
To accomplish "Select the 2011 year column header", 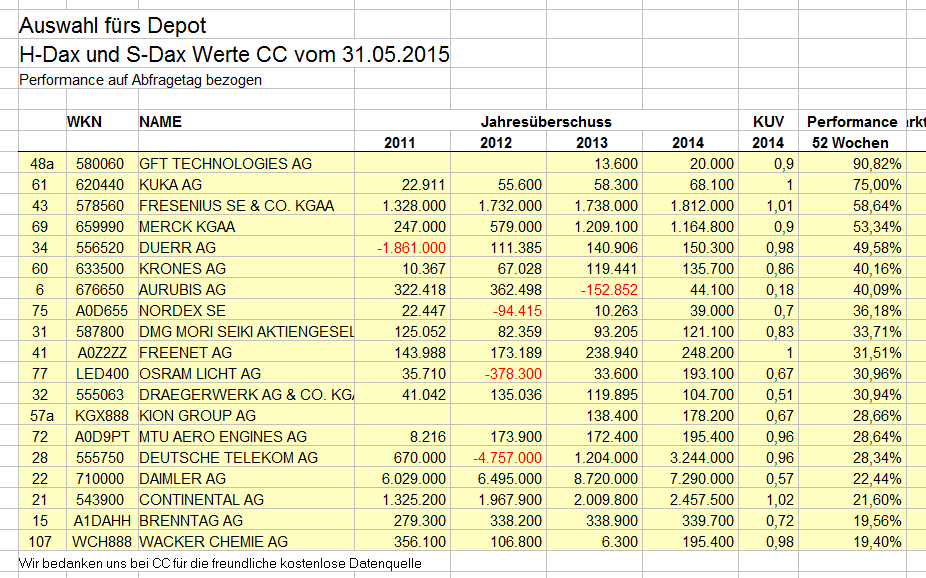I will click(399, 143).
